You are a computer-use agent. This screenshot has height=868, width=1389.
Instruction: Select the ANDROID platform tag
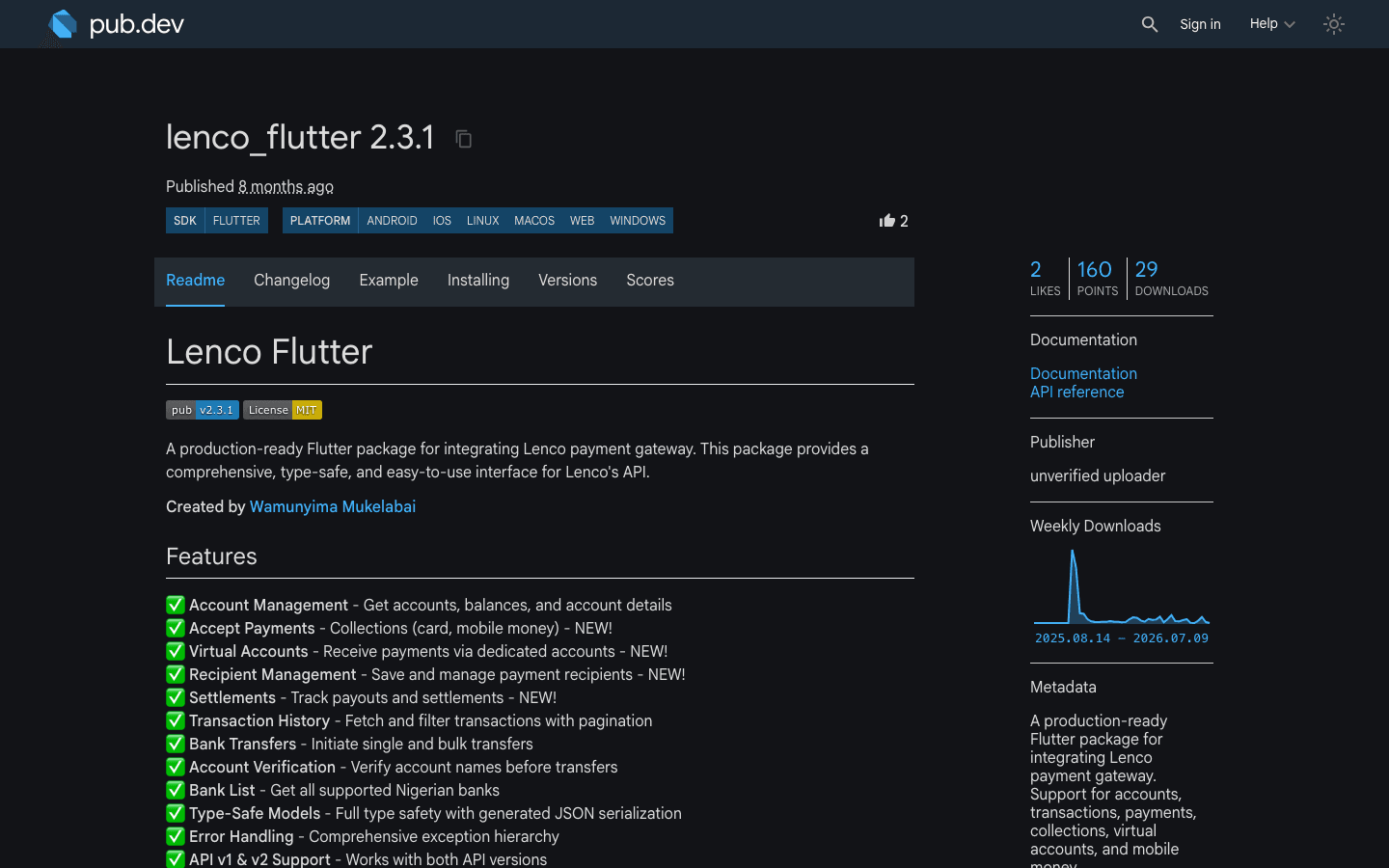coord(392,221)
